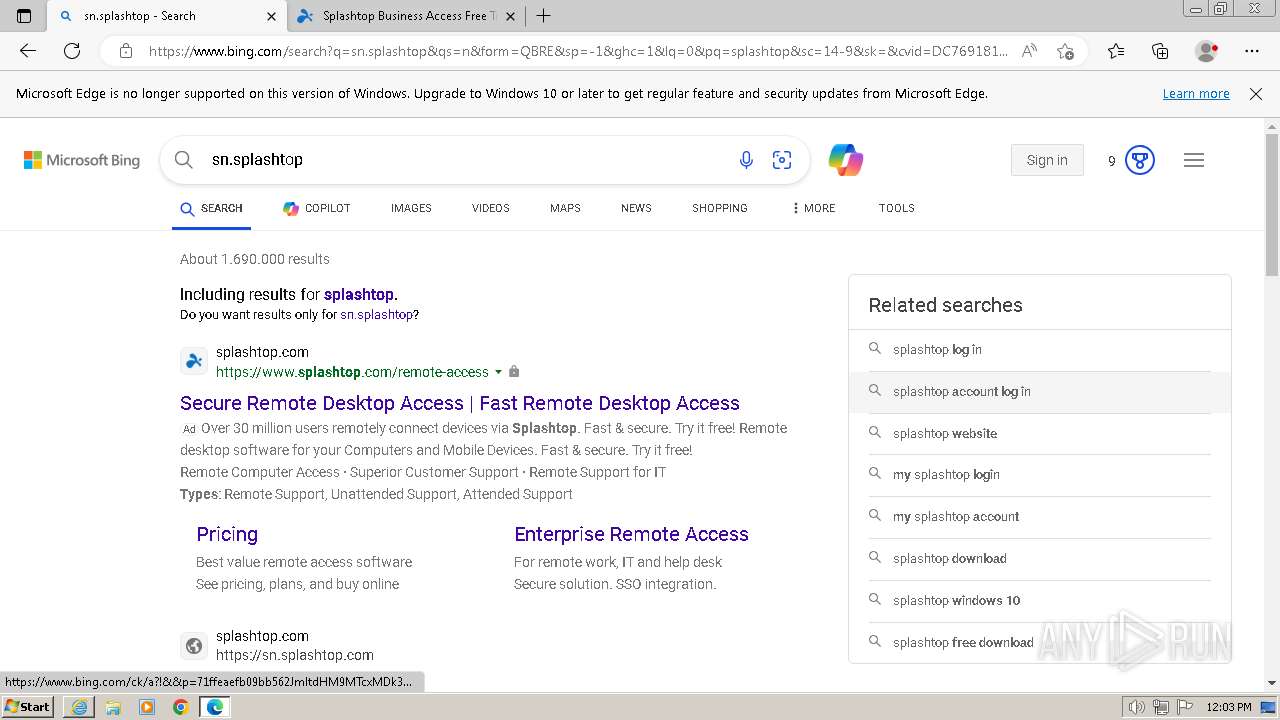Open Bing hamburger settings menu
This screenshot has height=720, width=1280.
[1194, 160]
